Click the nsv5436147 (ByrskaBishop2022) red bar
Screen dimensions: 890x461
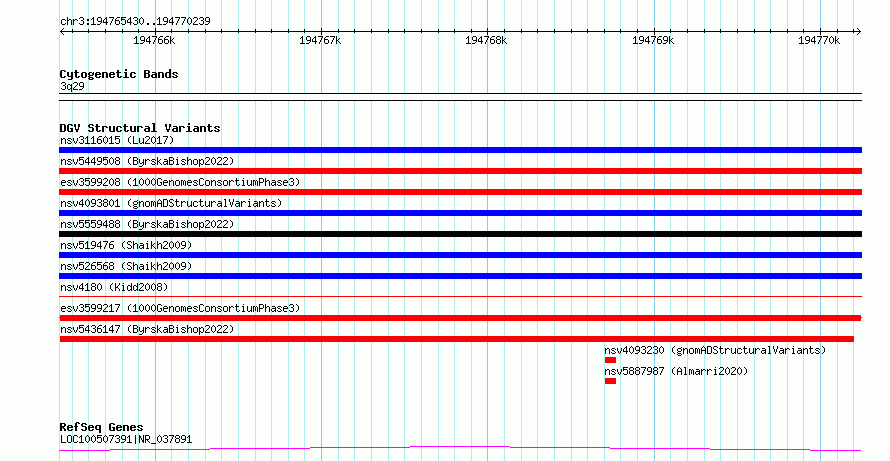point(456,340)
